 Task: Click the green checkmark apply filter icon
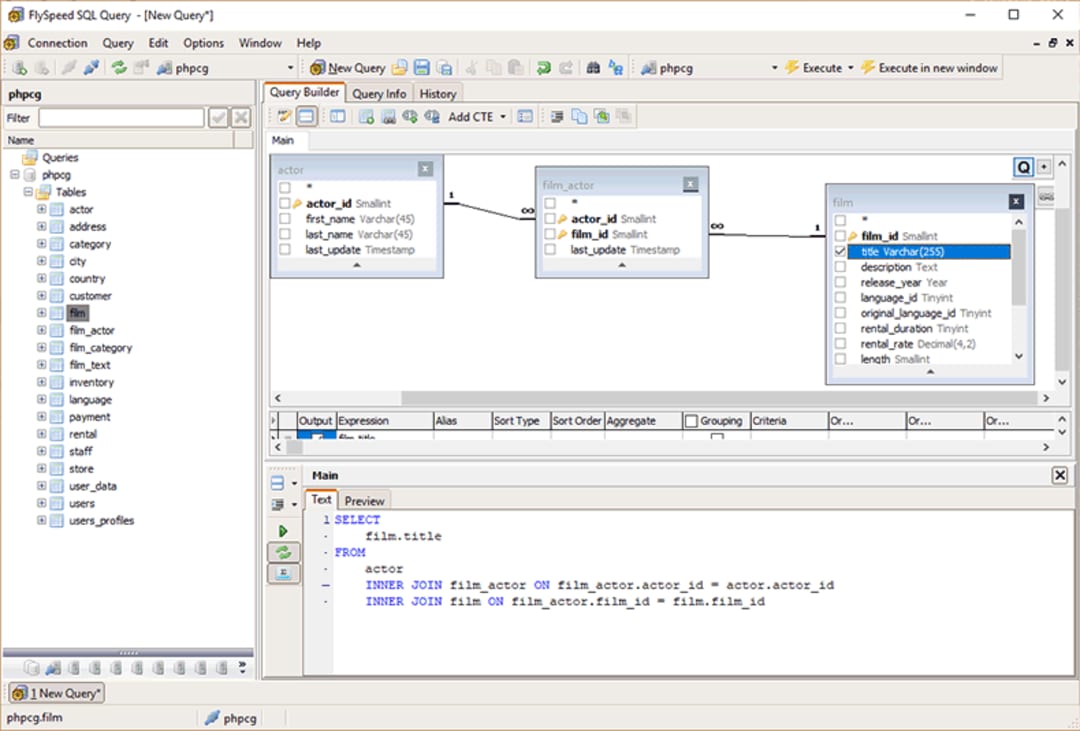point(219,118)
